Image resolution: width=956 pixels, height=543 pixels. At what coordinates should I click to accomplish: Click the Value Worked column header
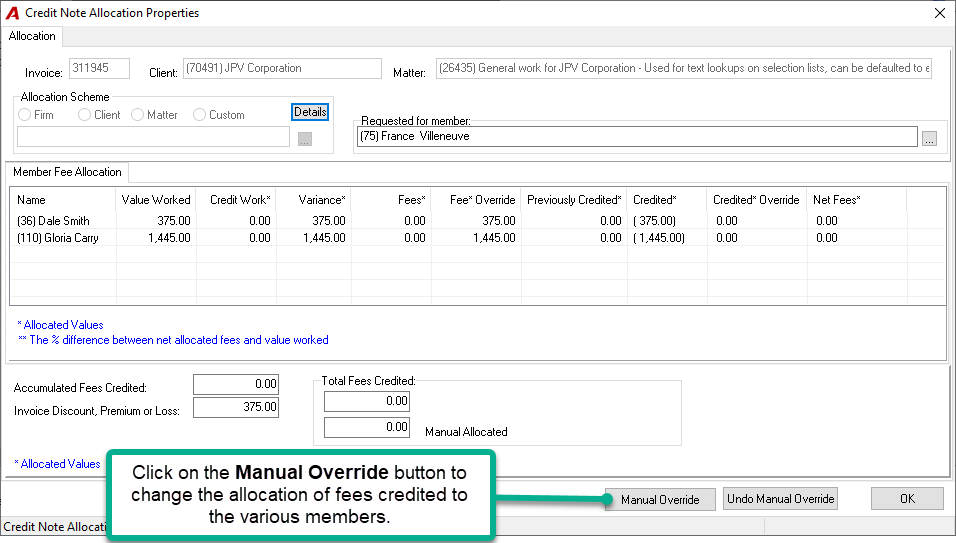click(x=155, y=200)
